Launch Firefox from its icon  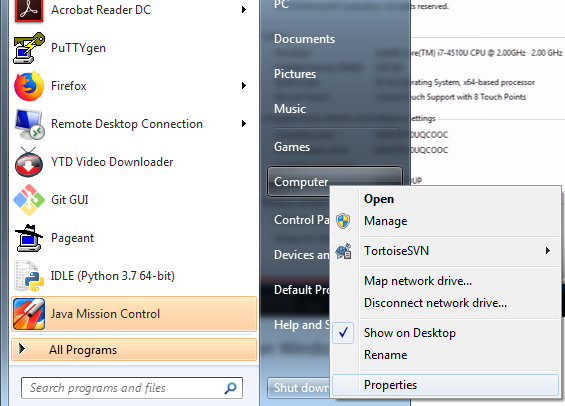click(x=29, y=86)
